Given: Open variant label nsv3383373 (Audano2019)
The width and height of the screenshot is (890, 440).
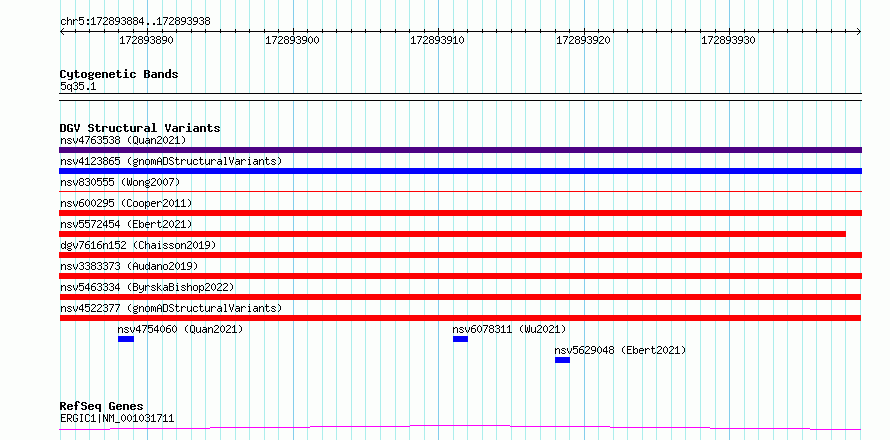Looking at the screenshot, I should [129, 266].
